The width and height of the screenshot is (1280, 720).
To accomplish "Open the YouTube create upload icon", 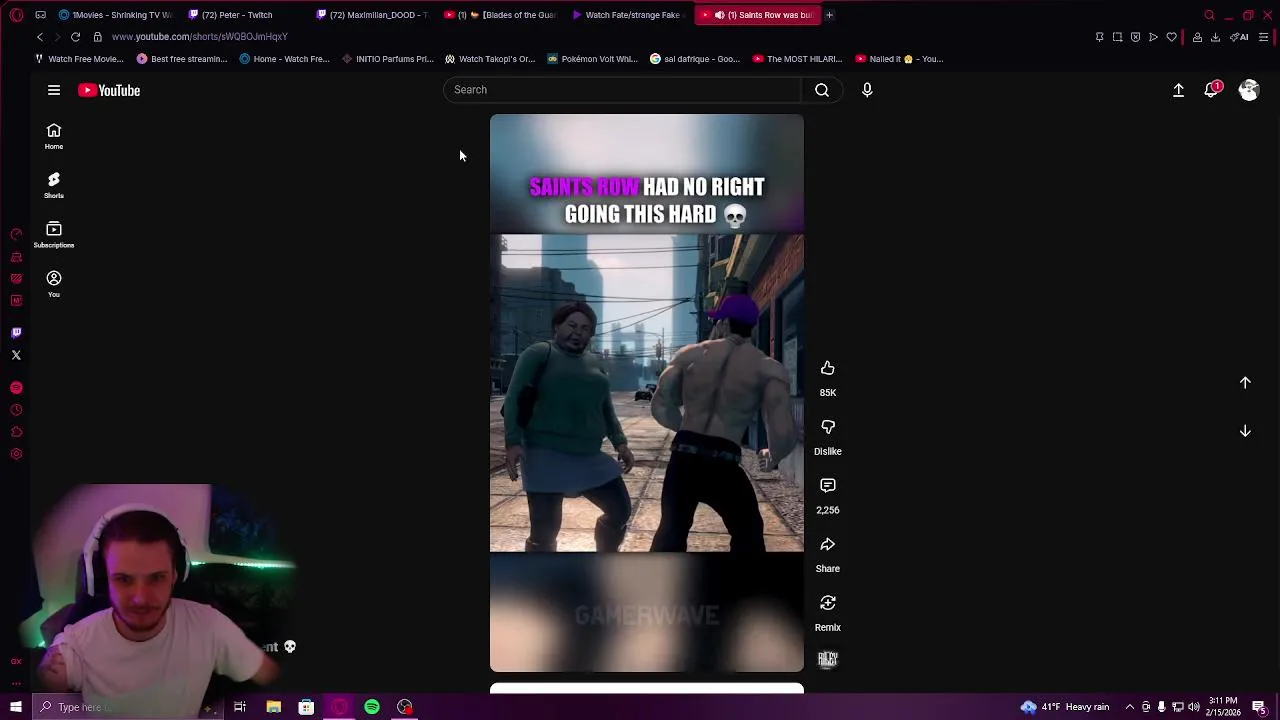I will tap(1178, 90).
